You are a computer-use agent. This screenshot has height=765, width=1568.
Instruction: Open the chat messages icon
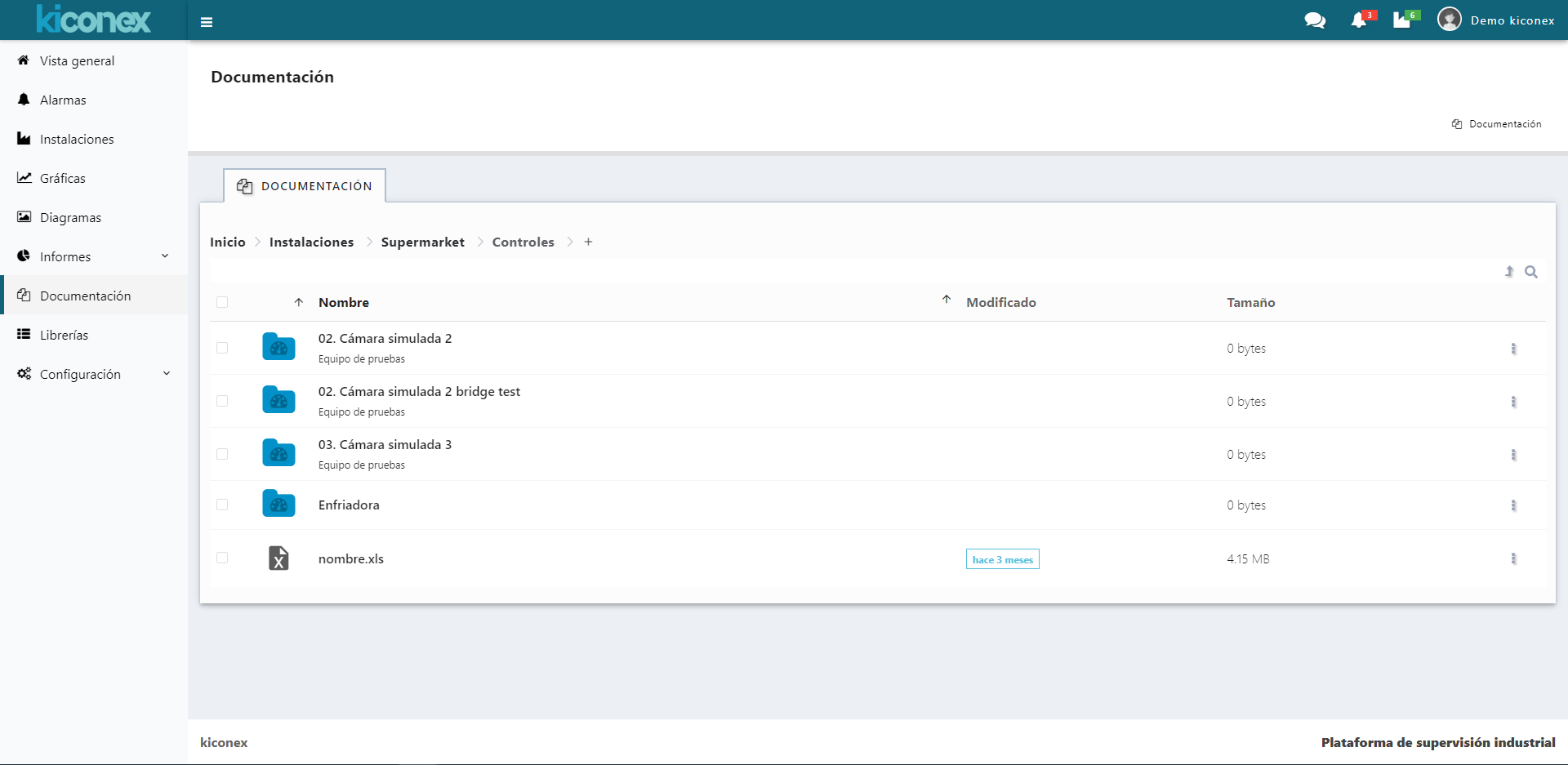pyautogui.click(x=1315, y=20)
